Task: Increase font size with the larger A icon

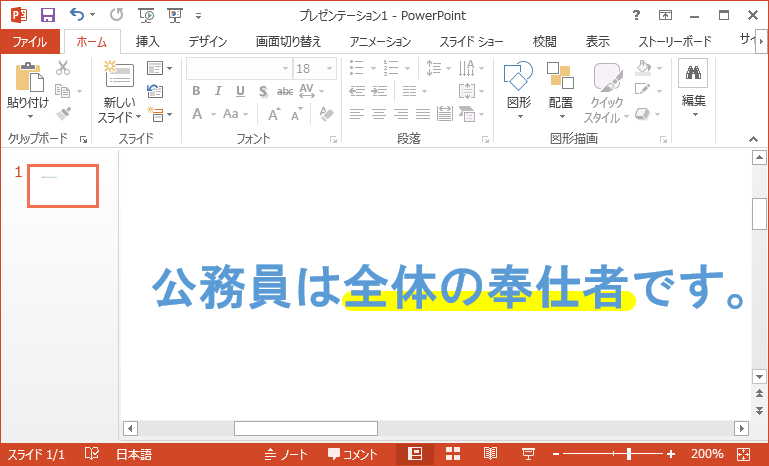Action: tap(274, 114)
